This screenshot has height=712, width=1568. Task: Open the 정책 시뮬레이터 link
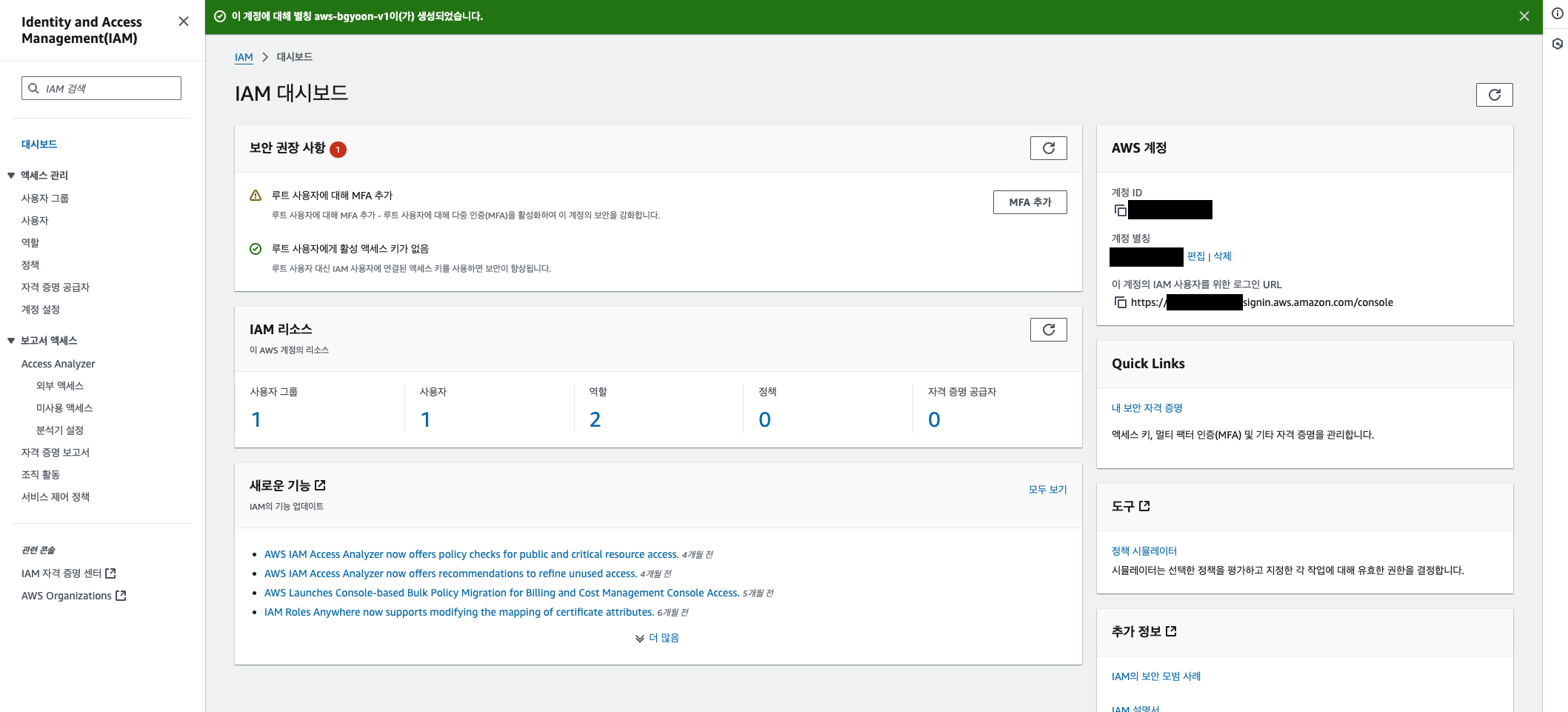1144,551
